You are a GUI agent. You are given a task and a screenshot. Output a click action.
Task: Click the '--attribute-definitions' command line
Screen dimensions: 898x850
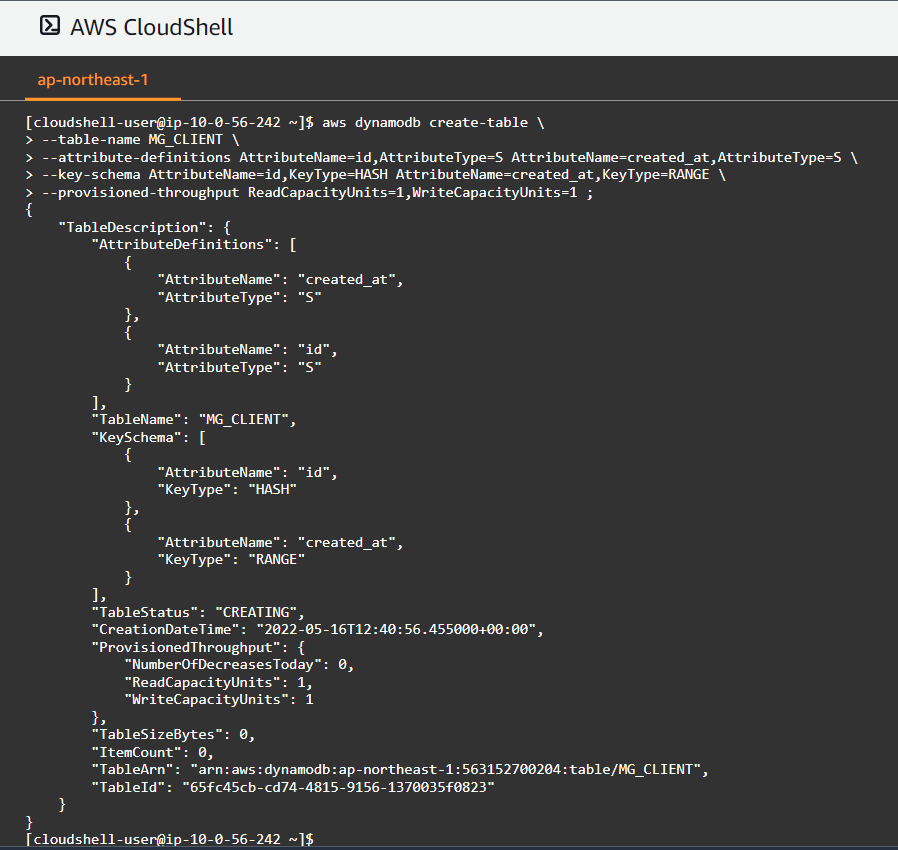(442, 158)
